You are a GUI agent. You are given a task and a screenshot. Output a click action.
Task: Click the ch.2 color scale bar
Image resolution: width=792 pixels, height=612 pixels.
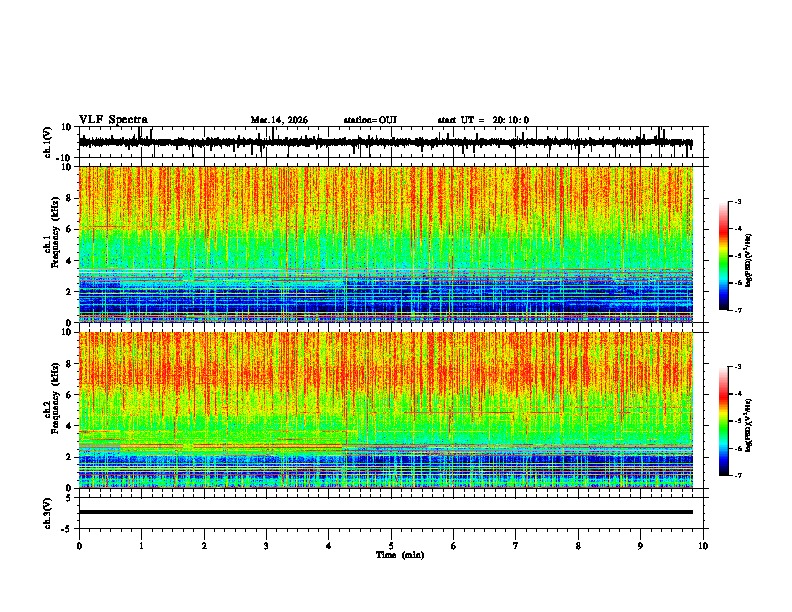click(724, 421)
